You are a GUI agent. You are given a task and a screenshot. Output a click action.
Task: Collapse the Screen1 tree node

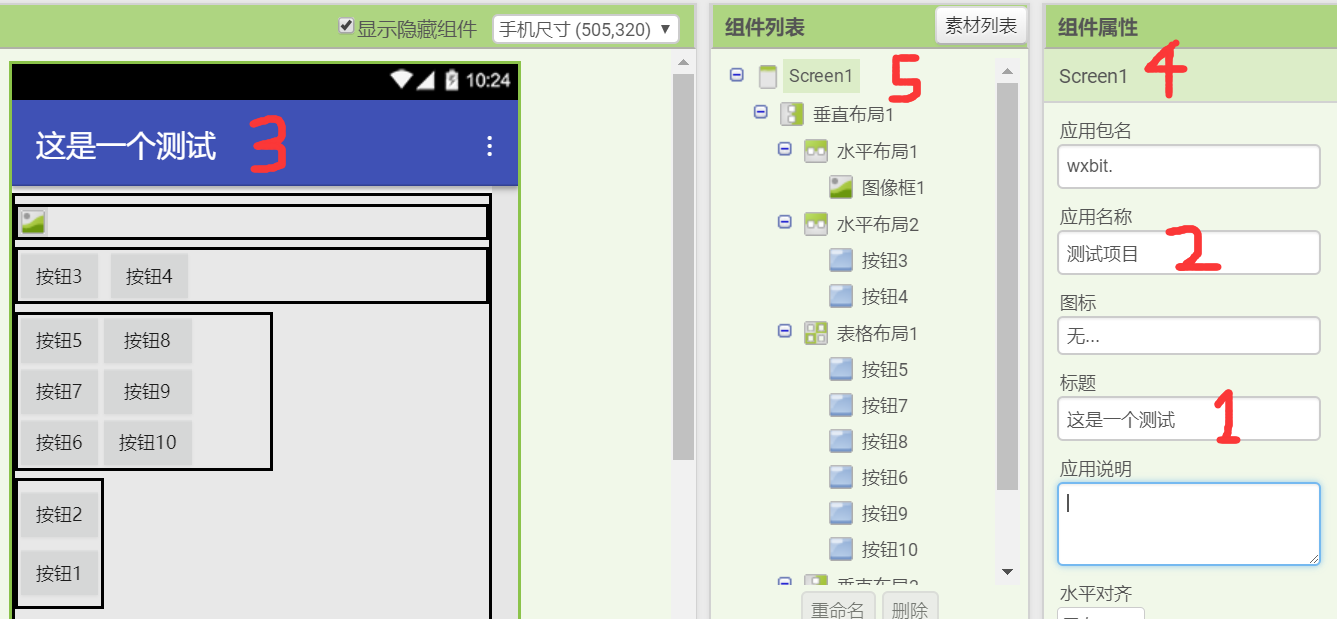click(737, 75)
